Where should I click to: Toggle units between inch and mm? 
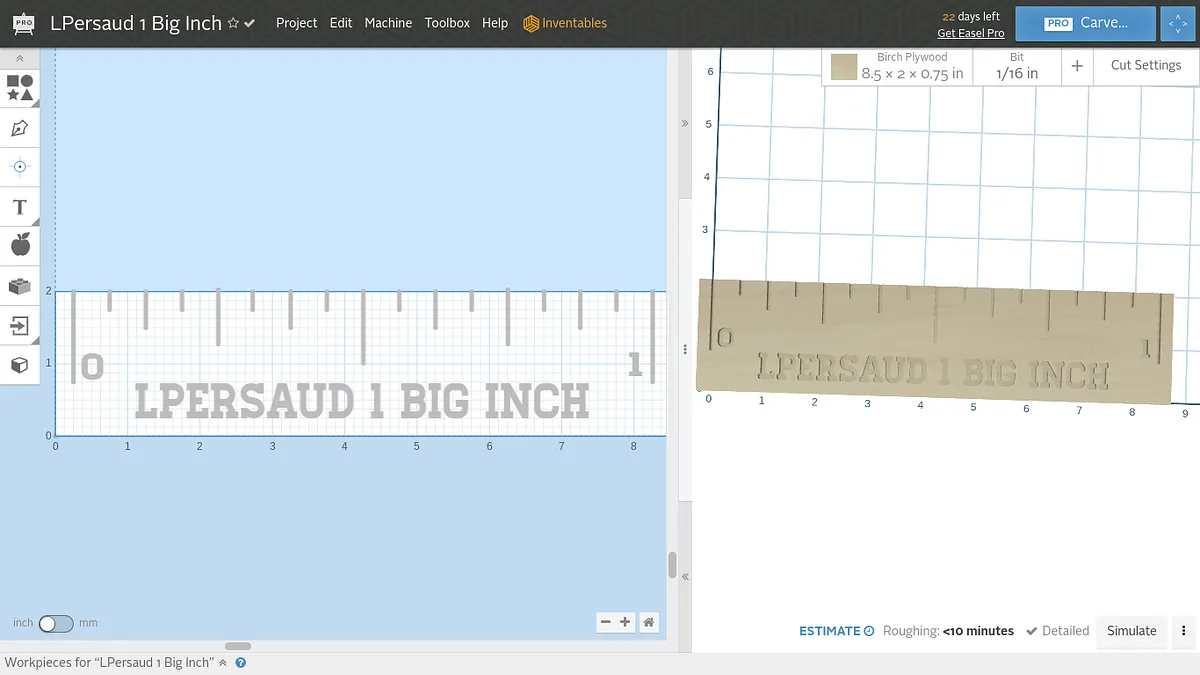[x=56, y=623]
